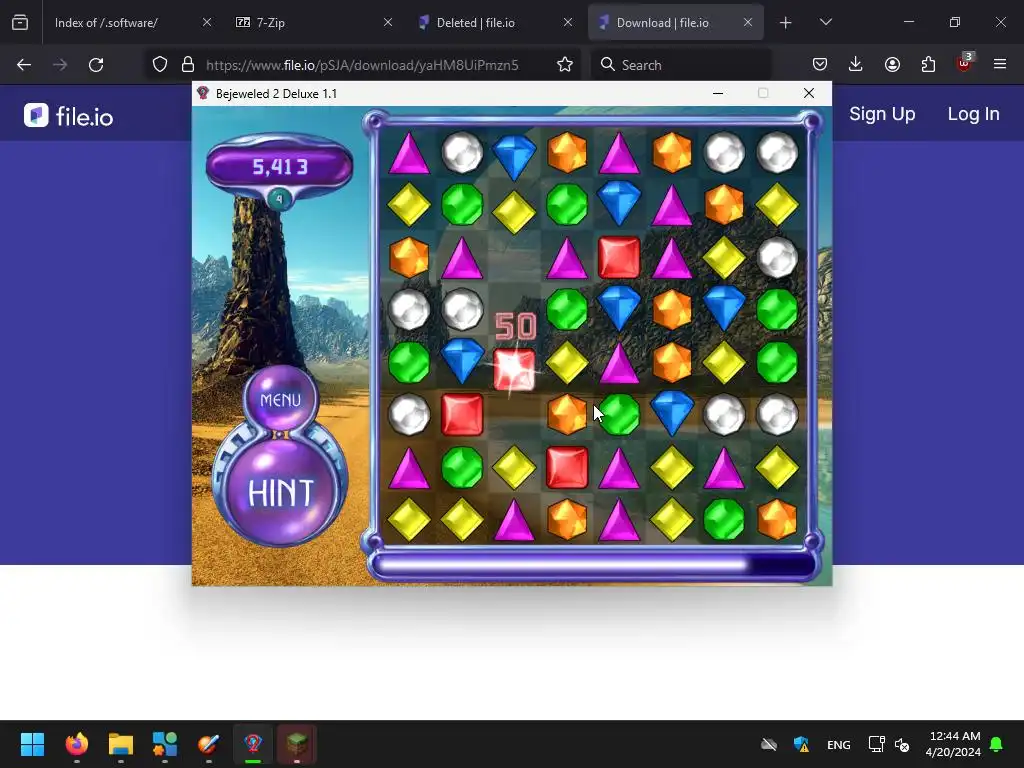Screen dimensions: 1024x768
Task: Open the ENG language indicator
Action: tap(839, 744)
